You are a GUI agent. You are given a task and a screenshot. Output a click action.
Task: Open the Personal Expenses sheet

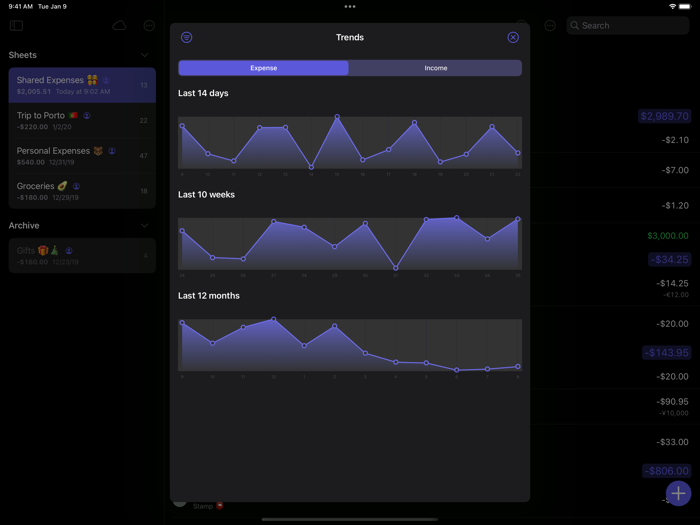tap(82, 156)
